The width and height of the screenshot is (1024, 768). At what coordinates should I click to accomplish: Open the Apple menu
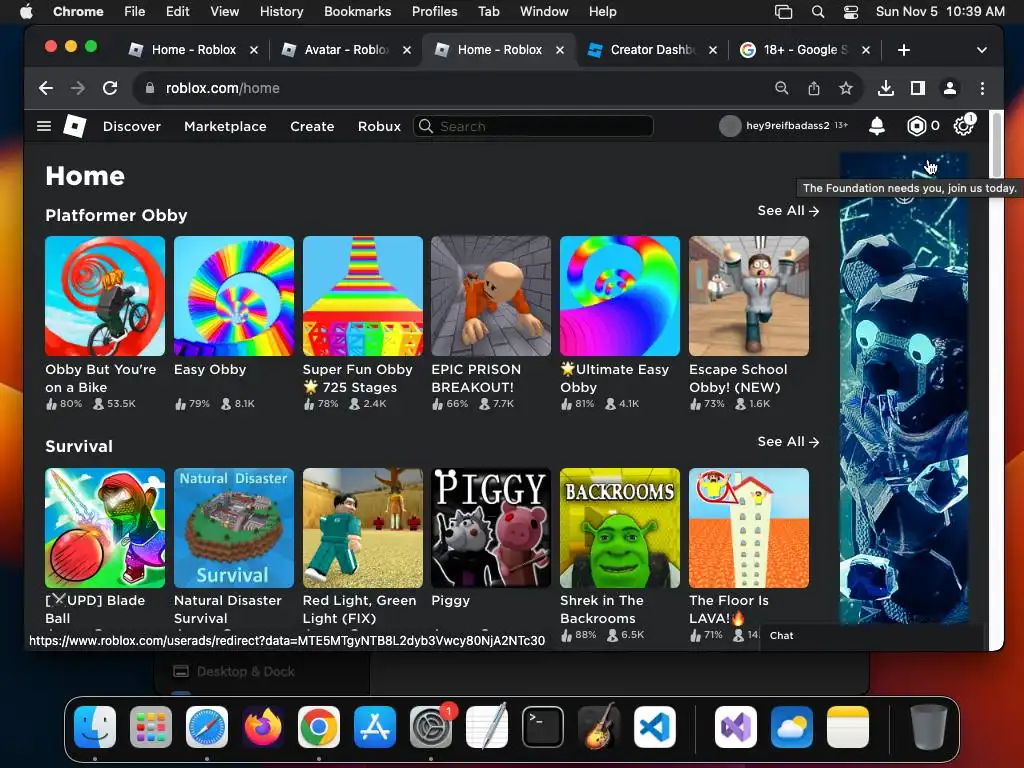[x=26, y=12]
